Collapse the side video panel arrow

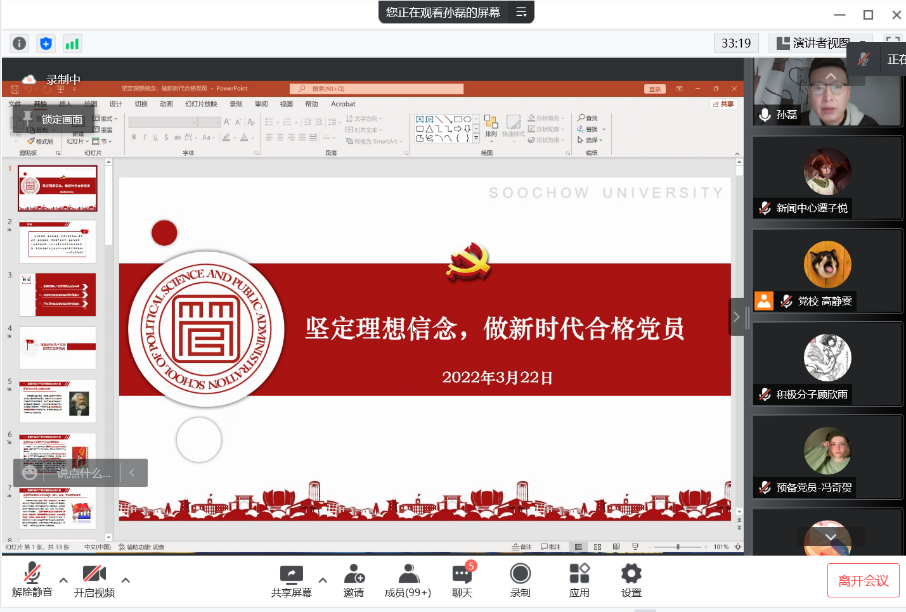(737, 316)
